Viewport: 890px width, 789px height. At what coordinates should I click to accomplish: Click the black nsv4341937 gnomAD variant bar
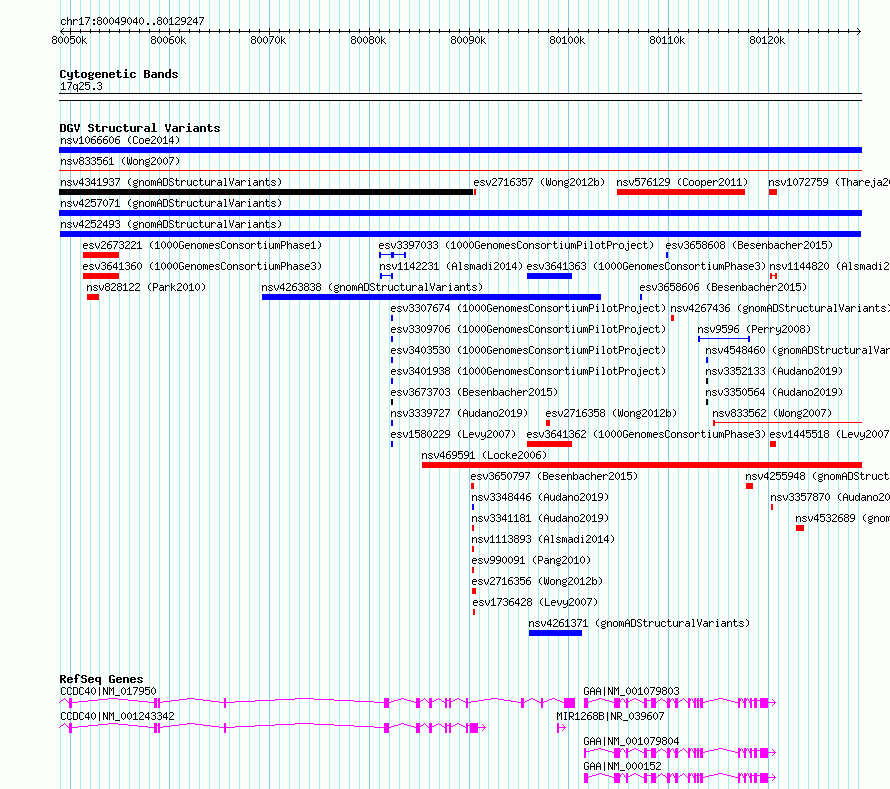click(x=266, y=192)
